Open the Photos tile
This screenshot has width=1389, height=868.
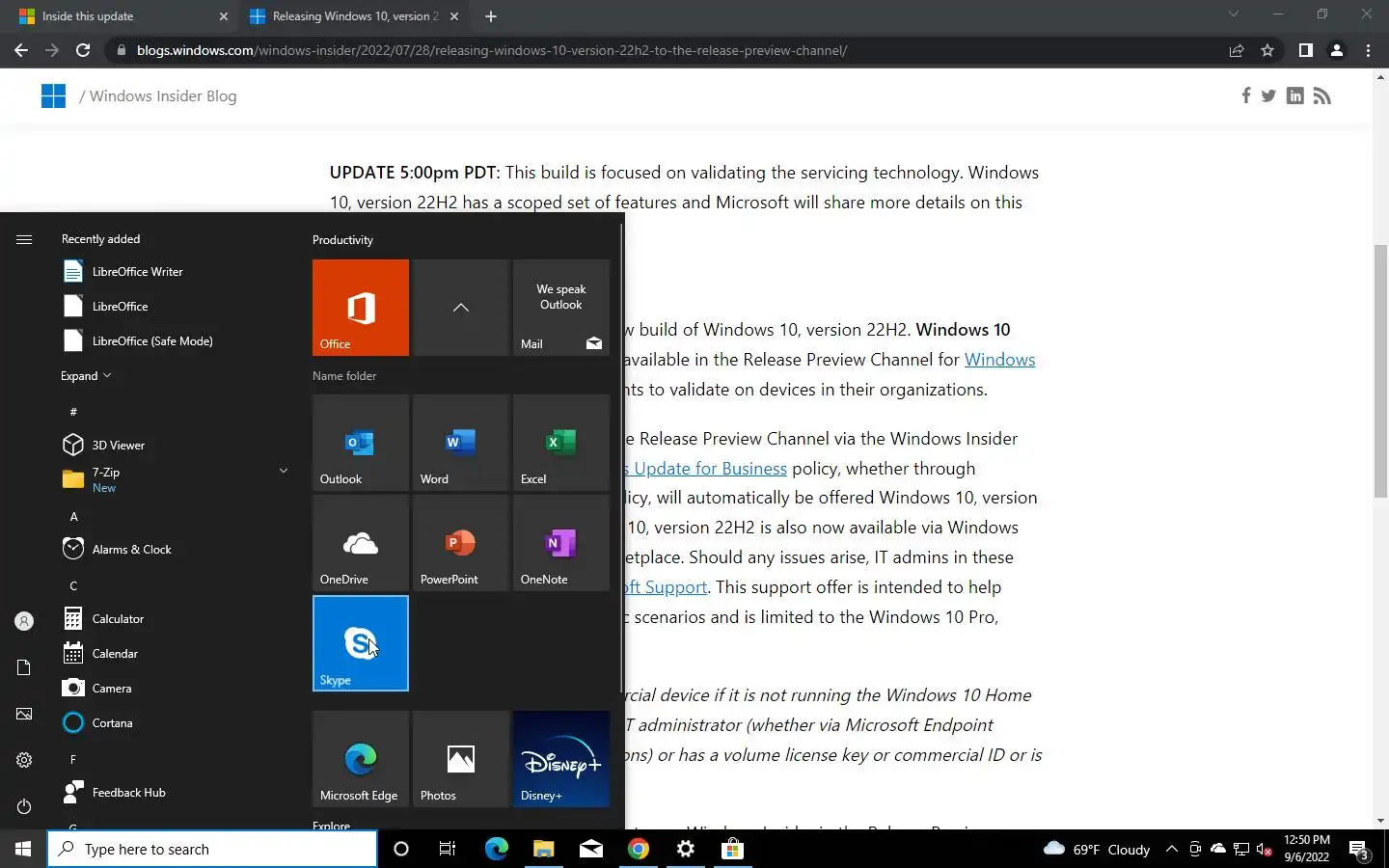461,759
